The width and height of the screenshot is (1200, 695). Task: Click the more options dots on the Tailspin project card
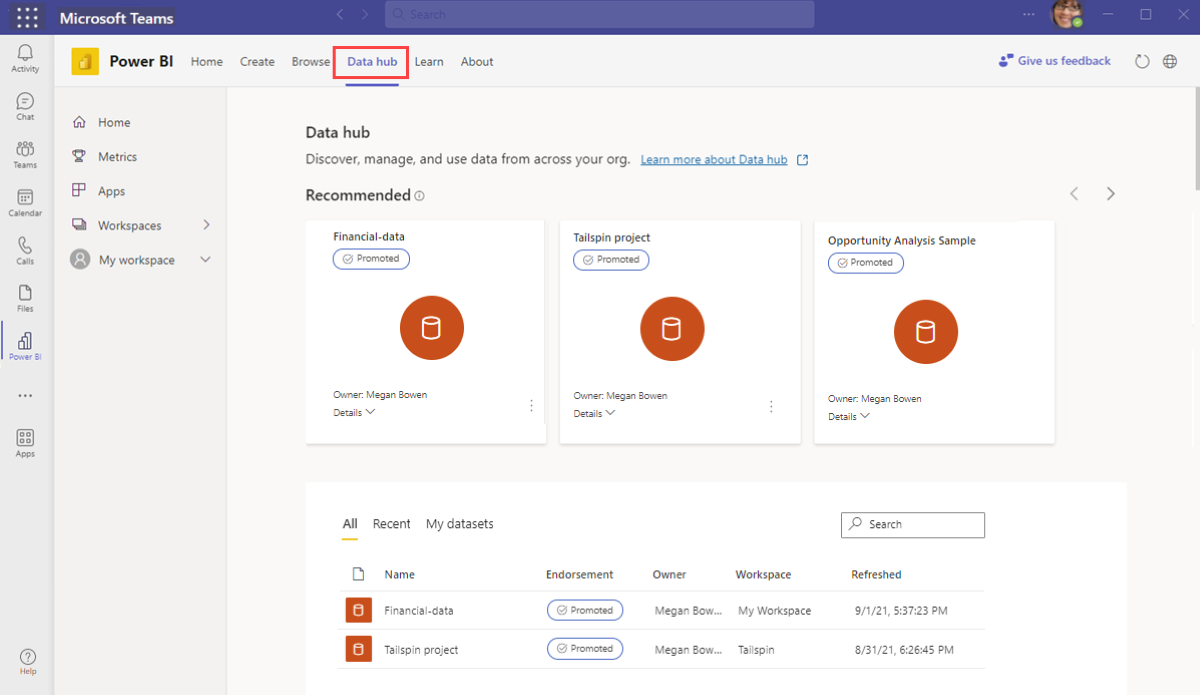point(771,407)
